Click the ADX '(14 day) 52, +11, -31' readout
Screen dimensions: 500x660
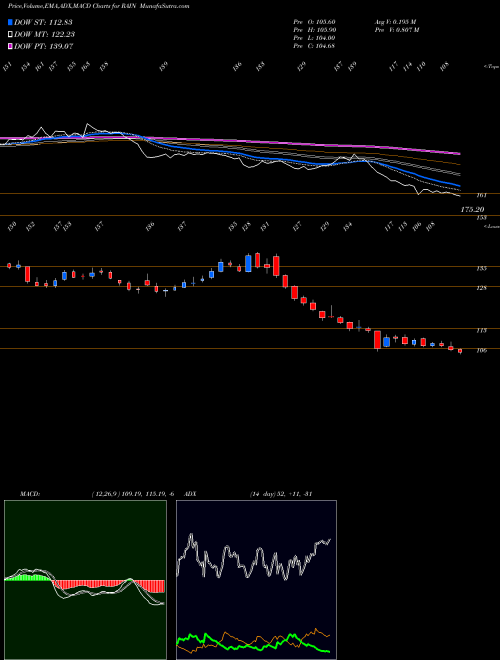click(x=280, y=494)
